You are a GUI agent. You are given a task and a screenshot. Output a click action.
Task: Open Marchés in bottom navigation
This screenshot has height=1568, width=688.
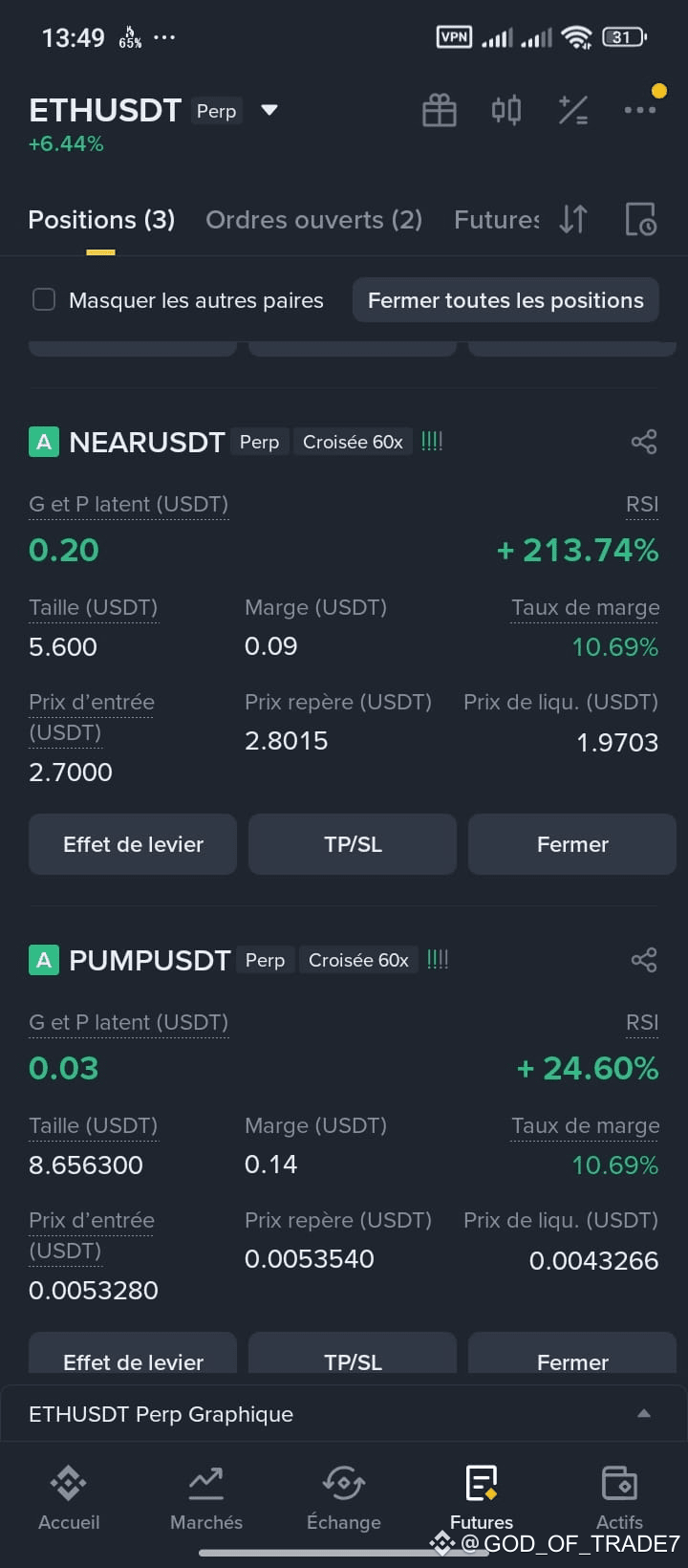206,1498
